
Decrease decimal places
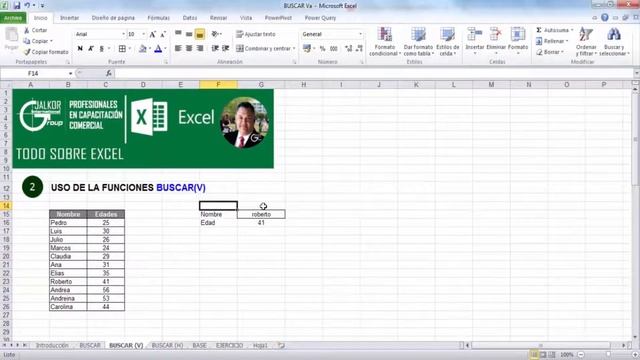(x=359, y=49)
